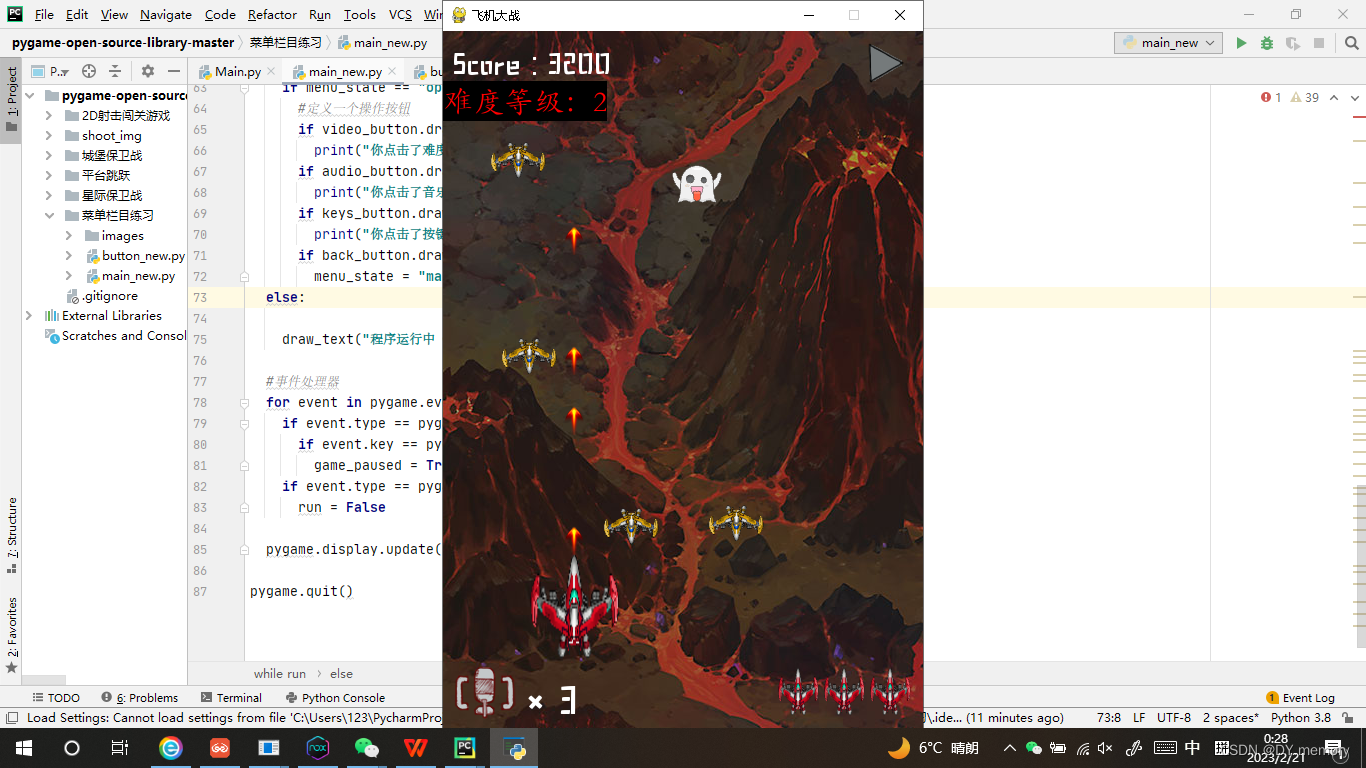The image size is (1366, 768).
Task: Start debugging with the bug icon
Action: click(1267, 43)
